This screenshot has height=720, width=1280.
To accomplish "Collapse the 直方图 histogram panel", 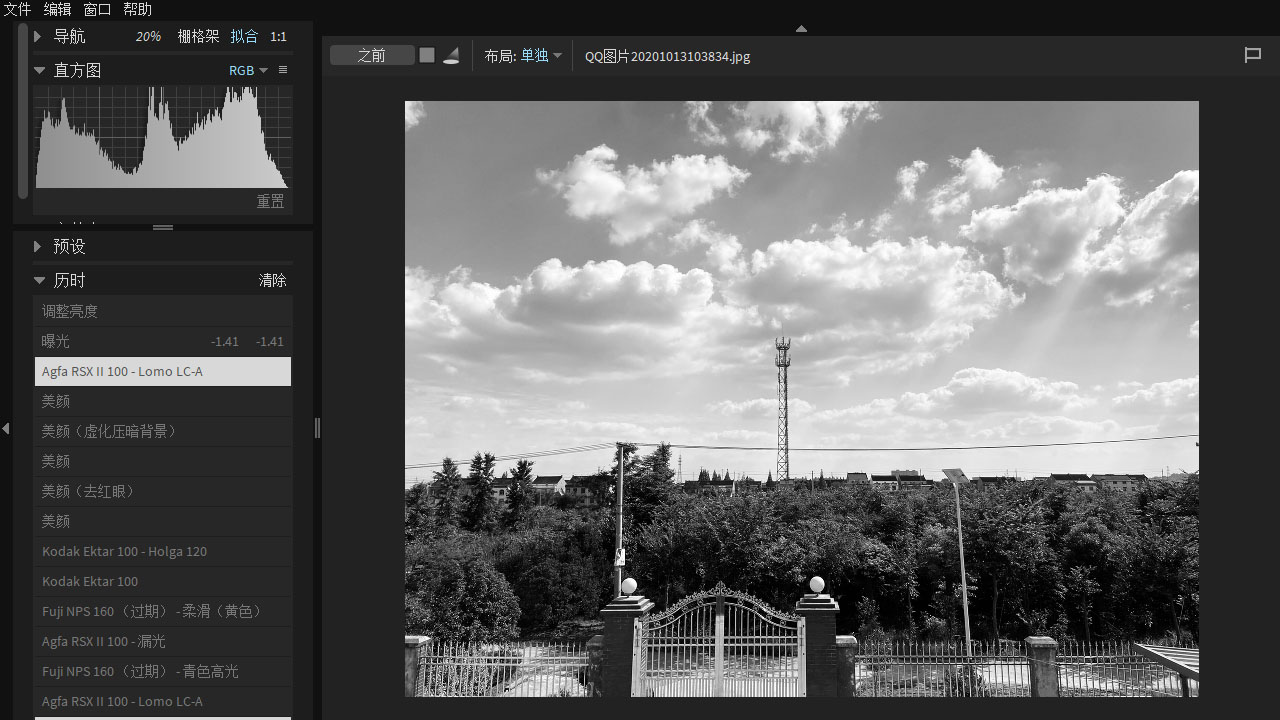I will [40, 70].
